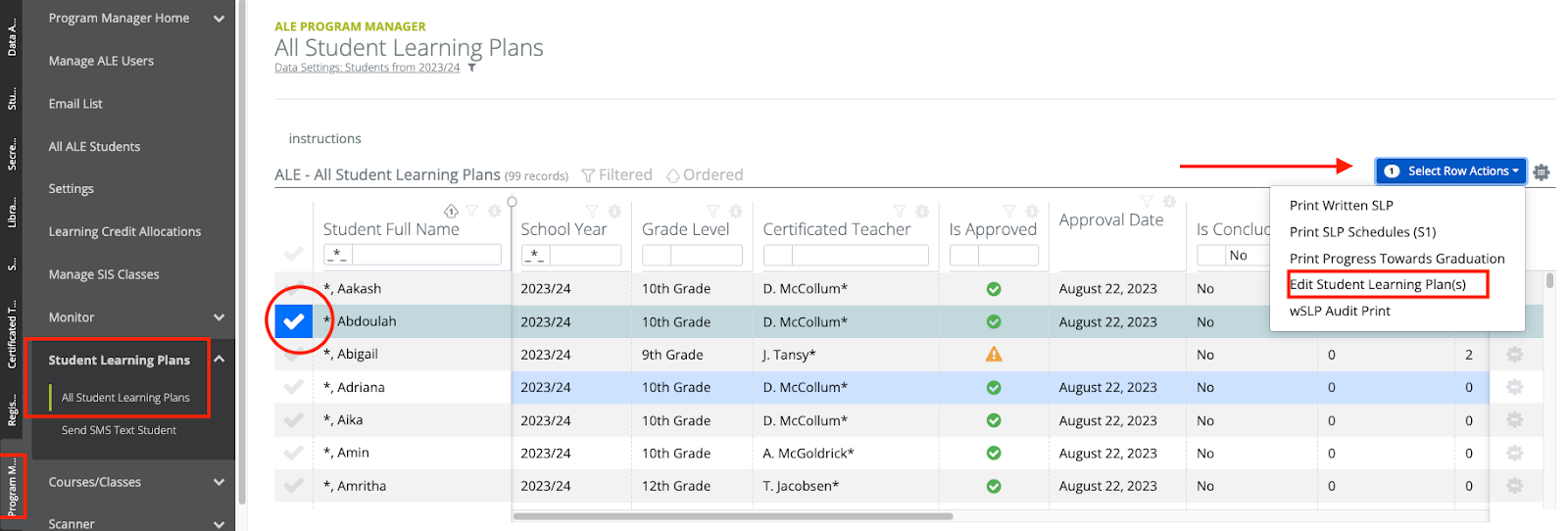This screenshot has width=1568, height=531.
Task: Open Send SMS Text Student
Action: [119, 430]
